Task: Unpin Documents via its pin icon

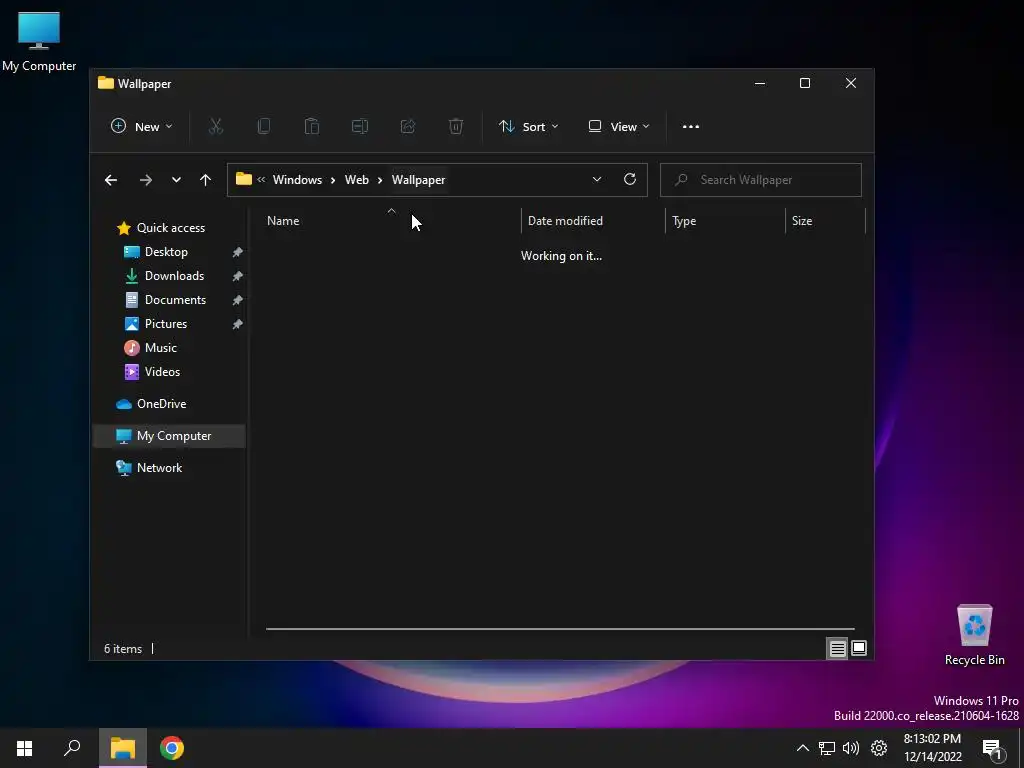Action: [x=238, y=300]
